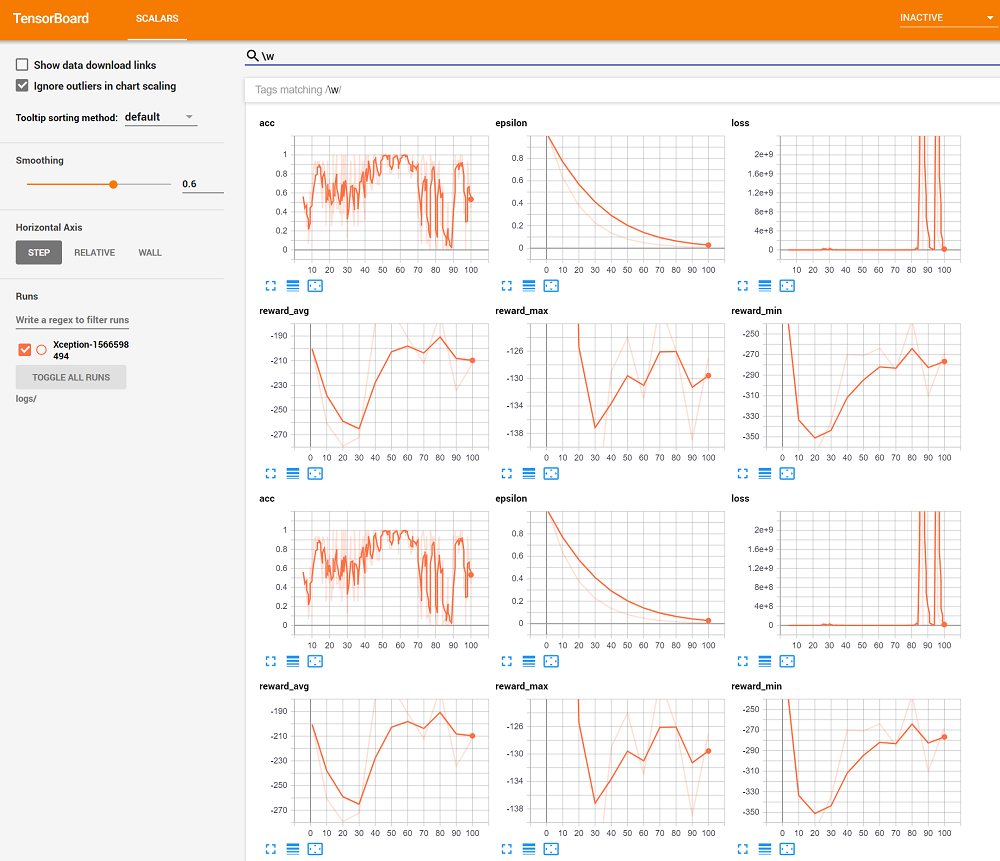Select WALL horizontal axis button
The height and width of the screenshot is (861, 1000).
[x=150, y=253]
